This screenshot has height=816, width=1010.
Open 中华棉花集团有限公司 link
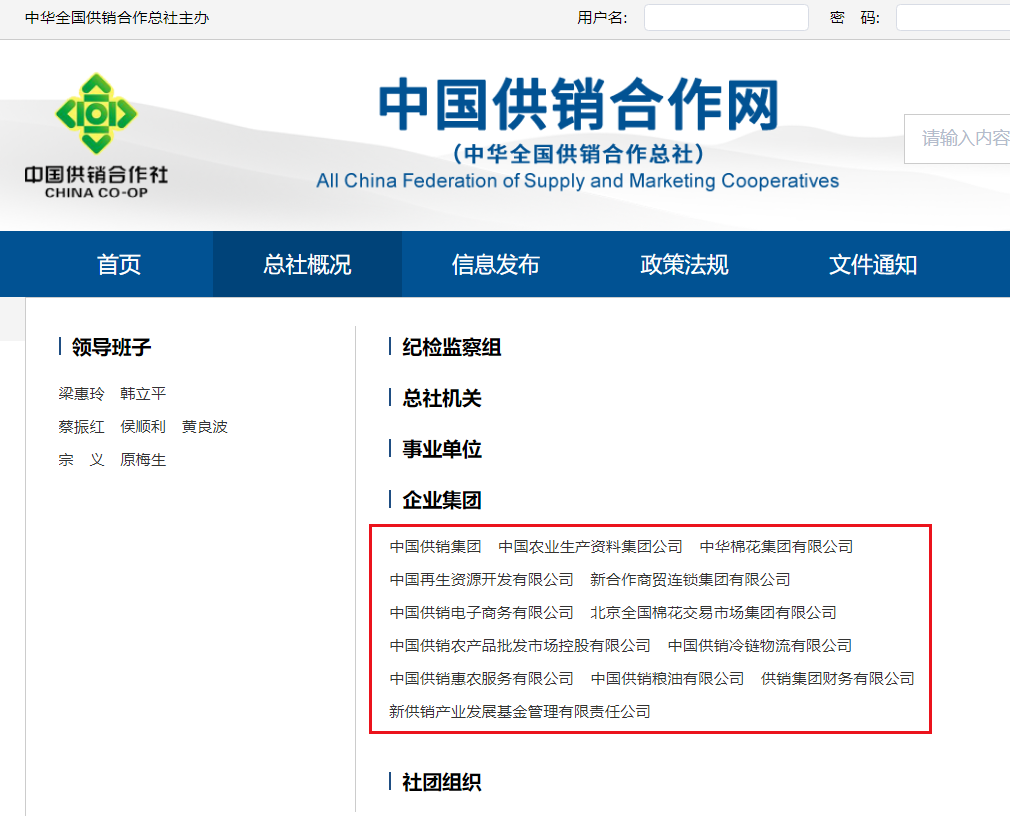(776, 547)
